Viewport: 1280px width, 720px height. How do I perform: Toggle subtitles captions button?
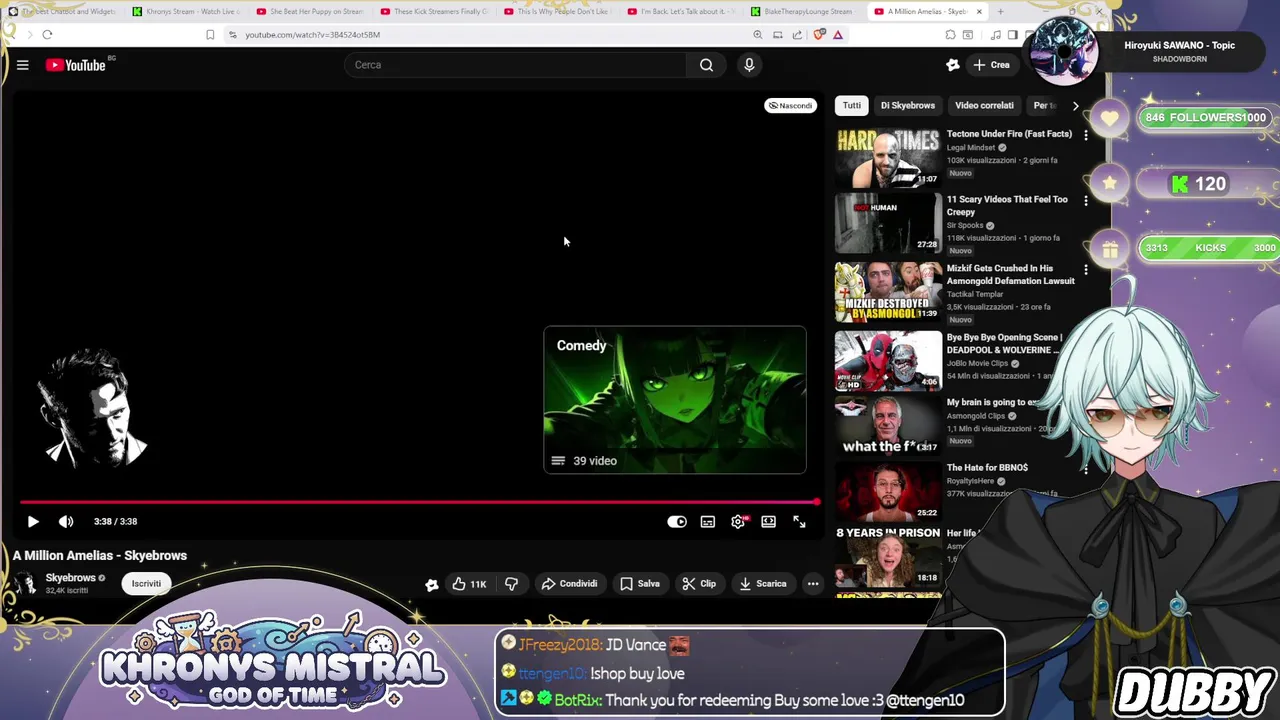[x=708, y=521]
